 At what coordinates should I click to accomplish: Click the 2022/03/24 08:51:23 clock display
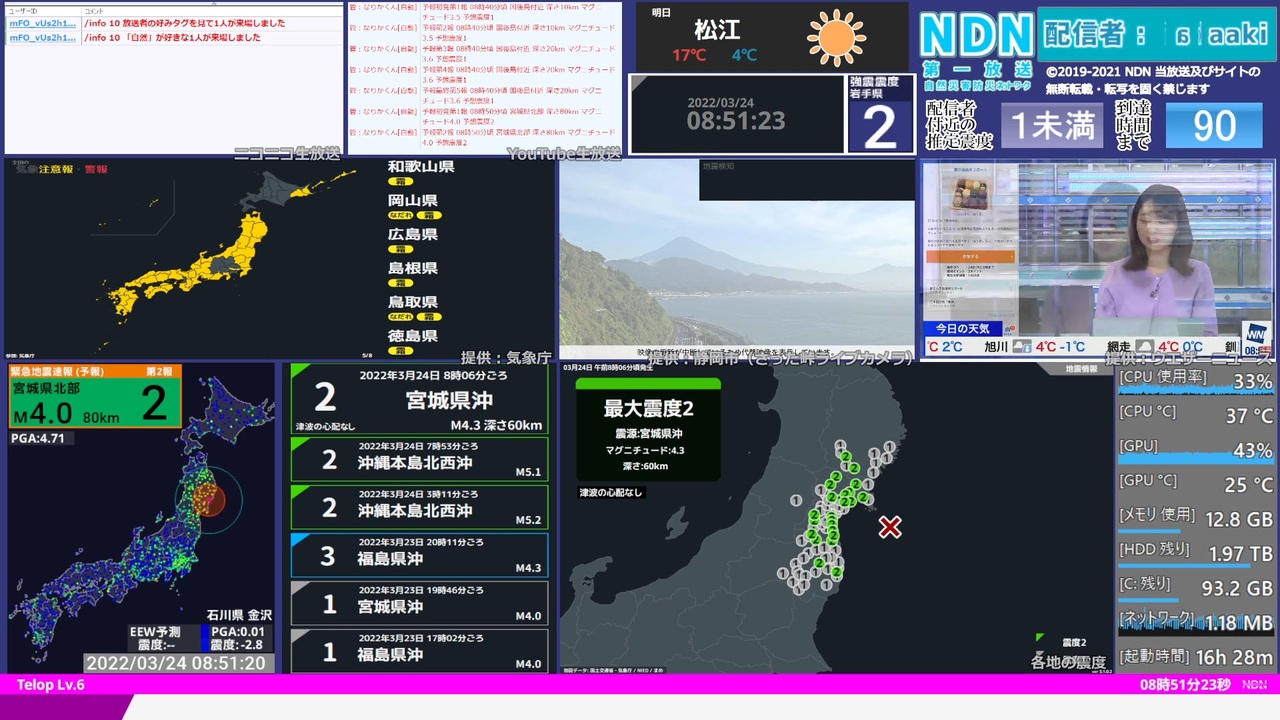point(736,114)
